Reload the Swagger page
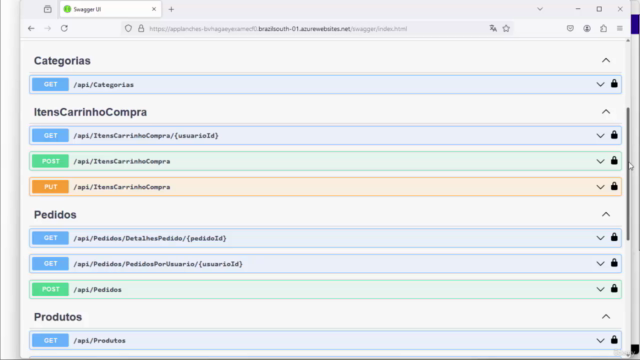The height and width of the screenshot is (360, 640). tap(64, 29)
